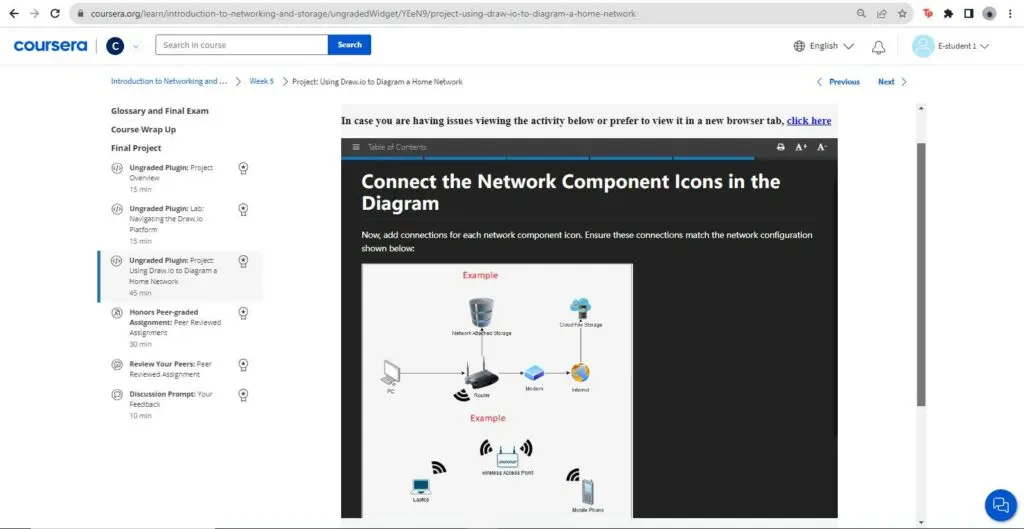Screen dimensions: 1024x529
Task: Go to the Coursera home logo
Action: click(x=50, y=46)
